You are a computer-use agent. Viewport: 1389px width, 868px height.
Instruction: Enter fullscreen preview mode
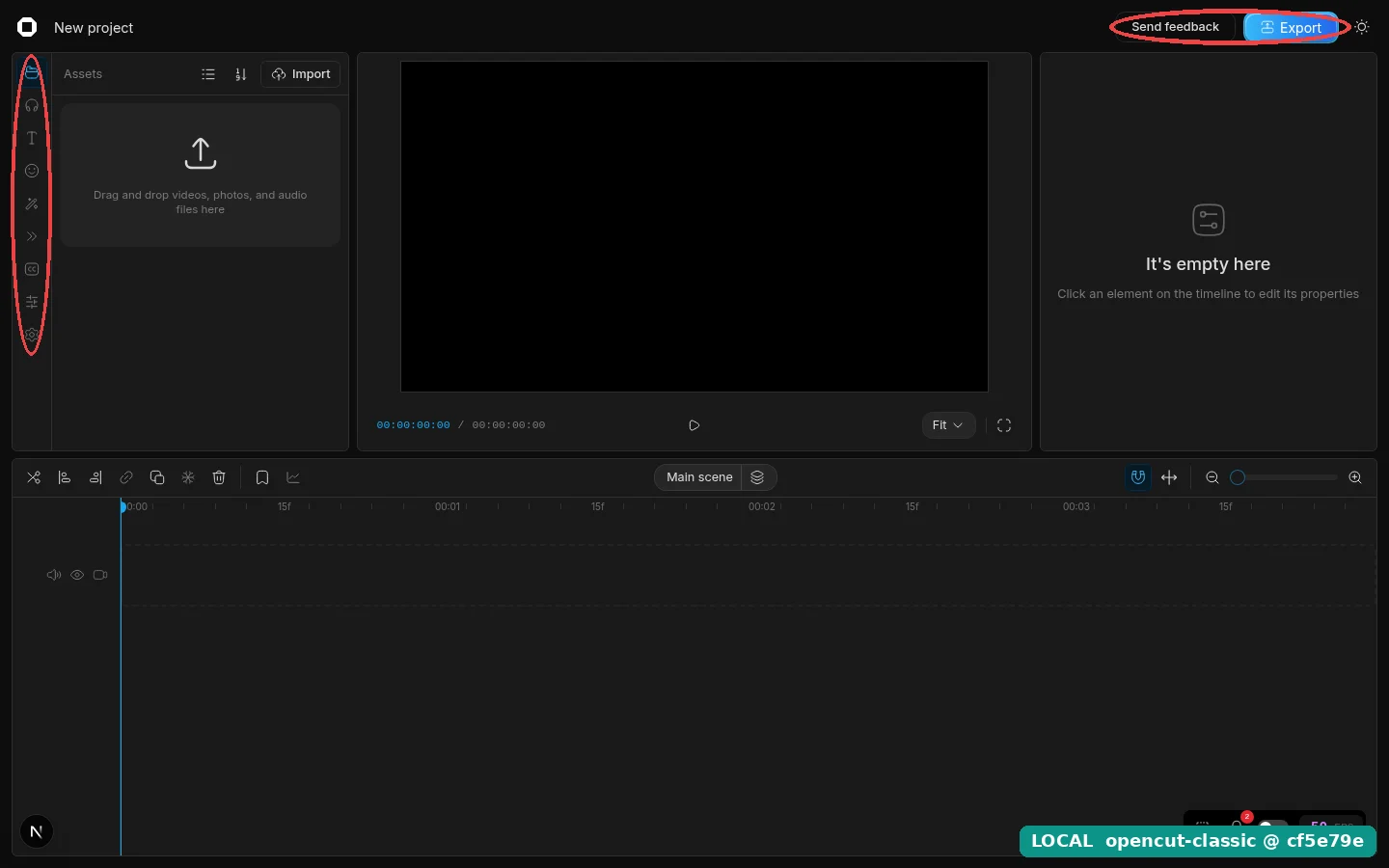[x=1004, y=425]
